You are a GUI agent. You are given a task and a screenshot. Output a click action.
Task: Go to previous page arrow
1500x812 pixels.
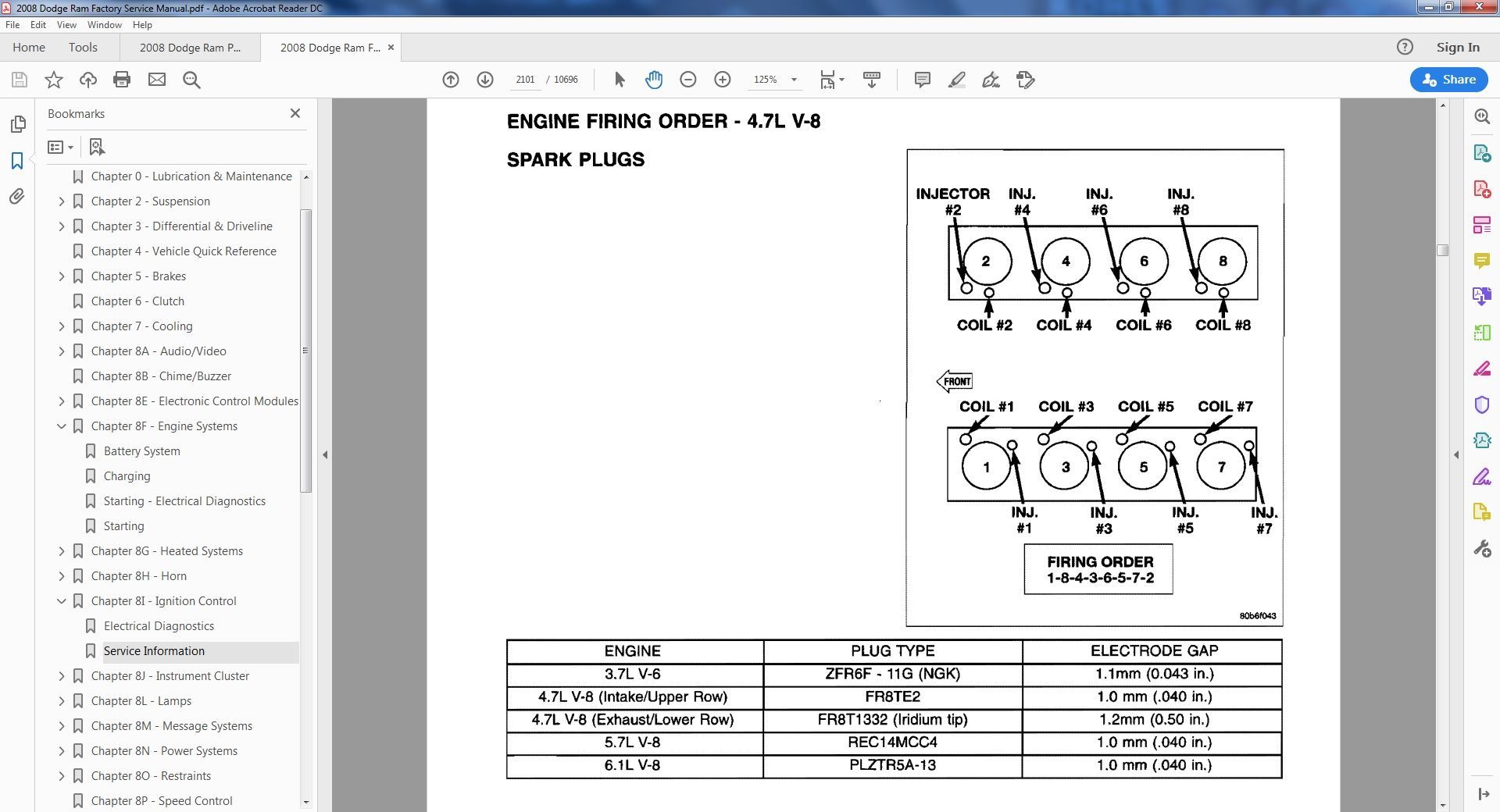(x=451, y=80)
